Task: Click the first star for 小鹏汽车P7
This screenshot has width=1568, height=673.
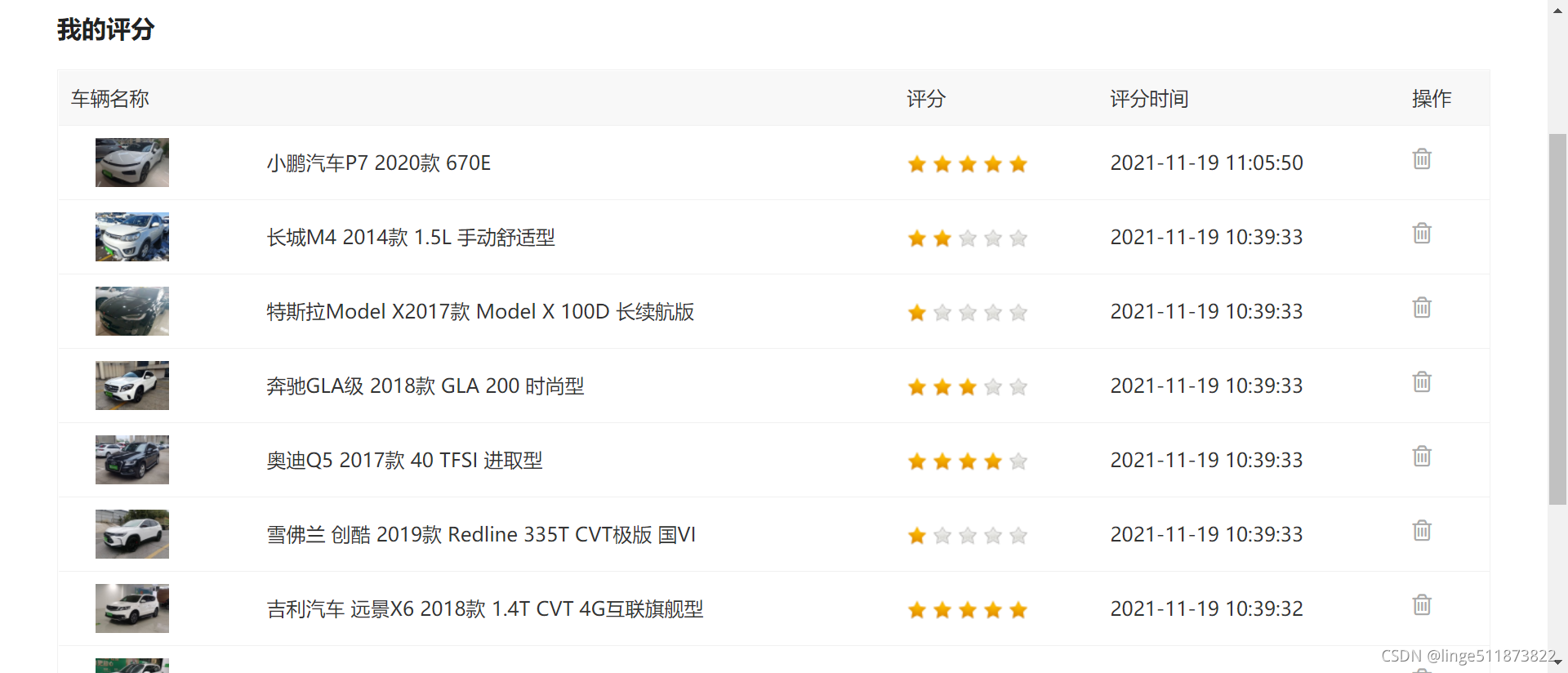Action: click(x=917, y=164)
